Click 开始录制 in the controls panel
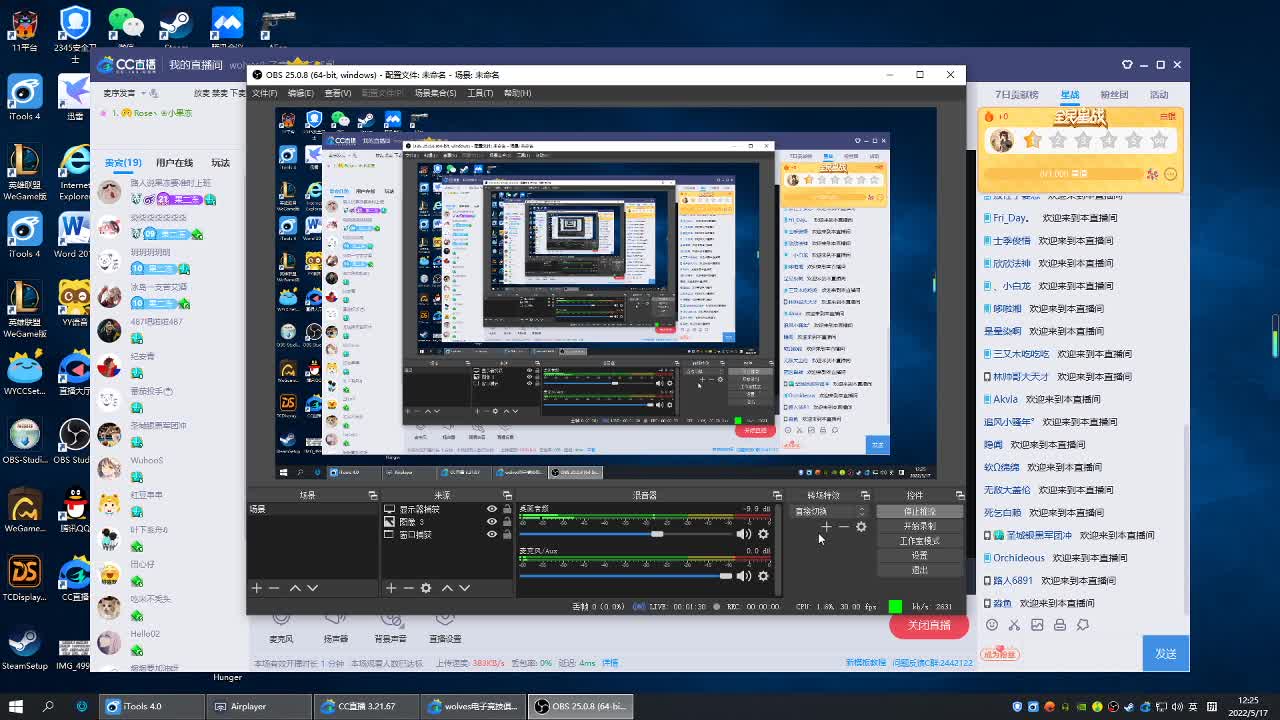This screenshot has width=1280, height=720. pos(919,526)
